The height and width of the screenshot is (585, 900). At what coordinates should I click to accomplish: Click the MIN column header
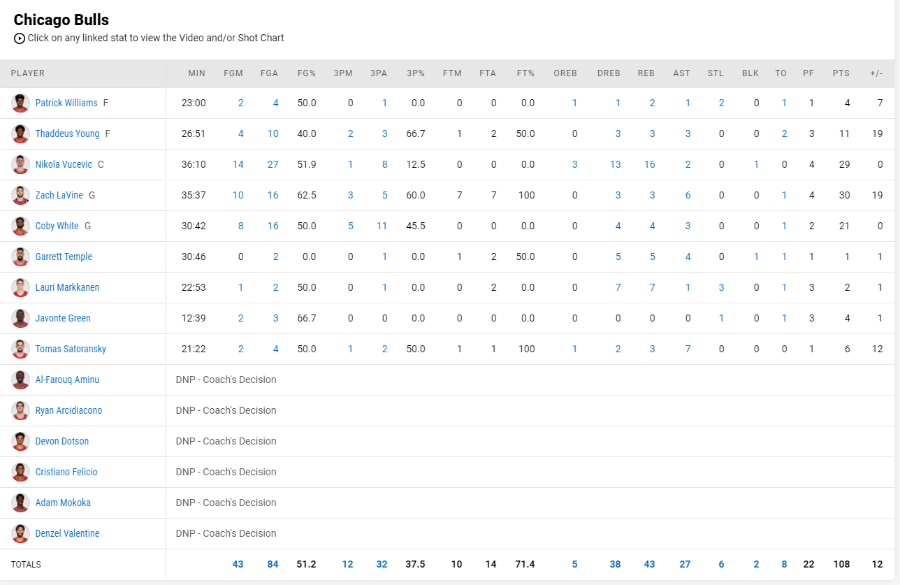pos(197,73)
